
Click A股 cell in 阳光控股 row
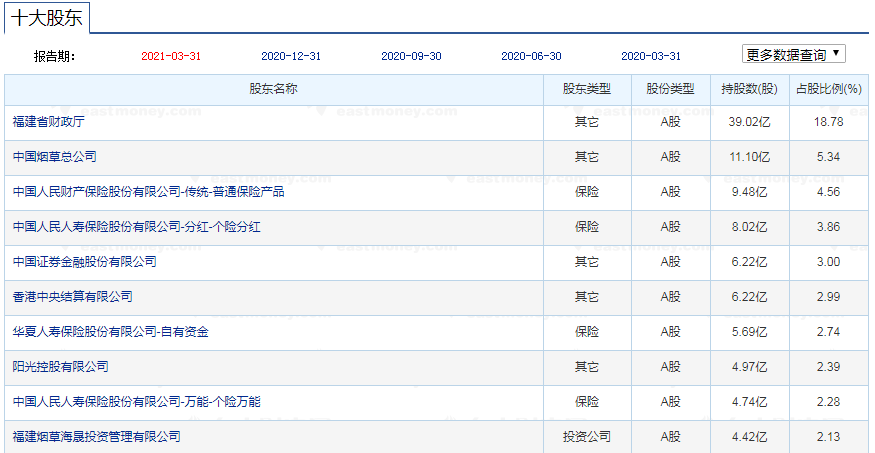[671, 367]
